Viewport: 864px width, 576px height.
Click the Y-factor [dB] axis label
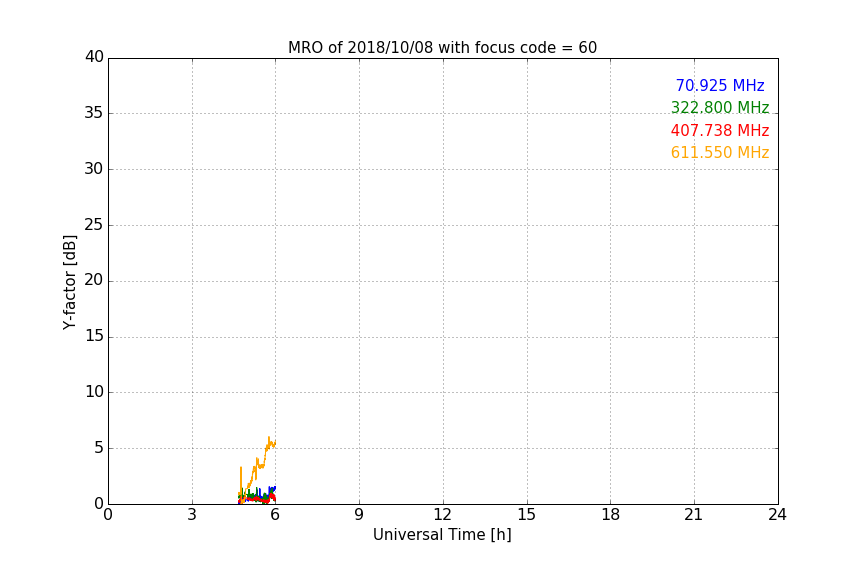coord(69,282)
